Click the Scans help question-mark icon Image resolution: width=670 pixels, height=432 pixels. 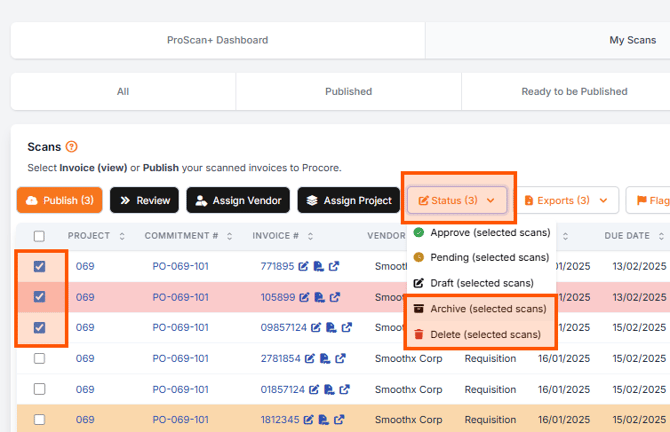point(71,147)
